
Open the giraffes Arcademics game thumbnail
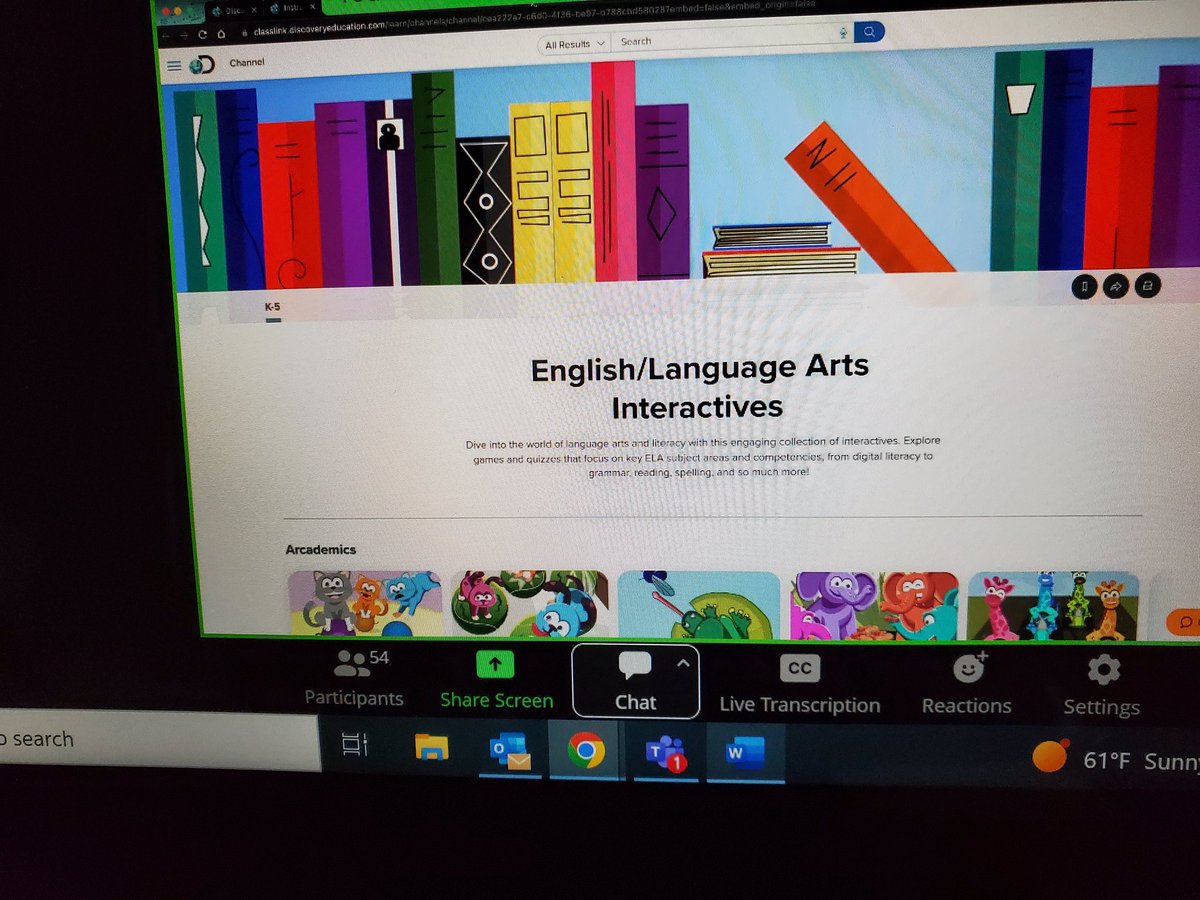(1054, 606)
